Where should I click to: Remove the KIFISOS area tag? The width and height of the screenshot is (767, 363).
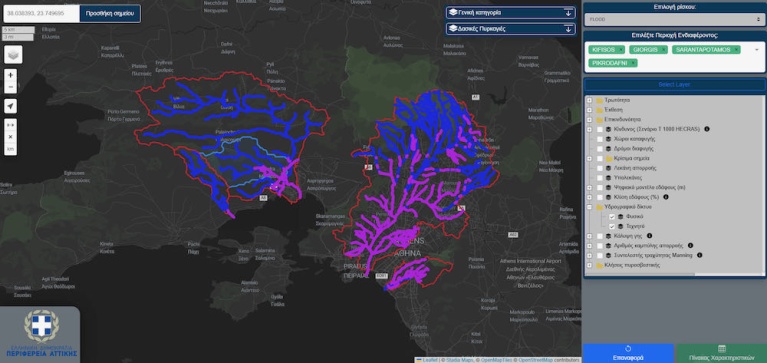point(621,50)
